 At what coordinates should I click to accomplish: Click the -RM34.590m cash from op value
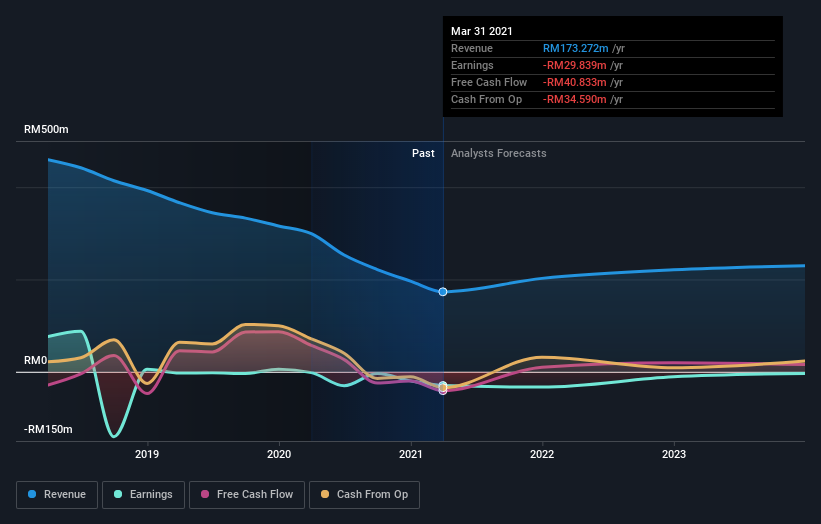pyautogui.click(x=574, y=99)
